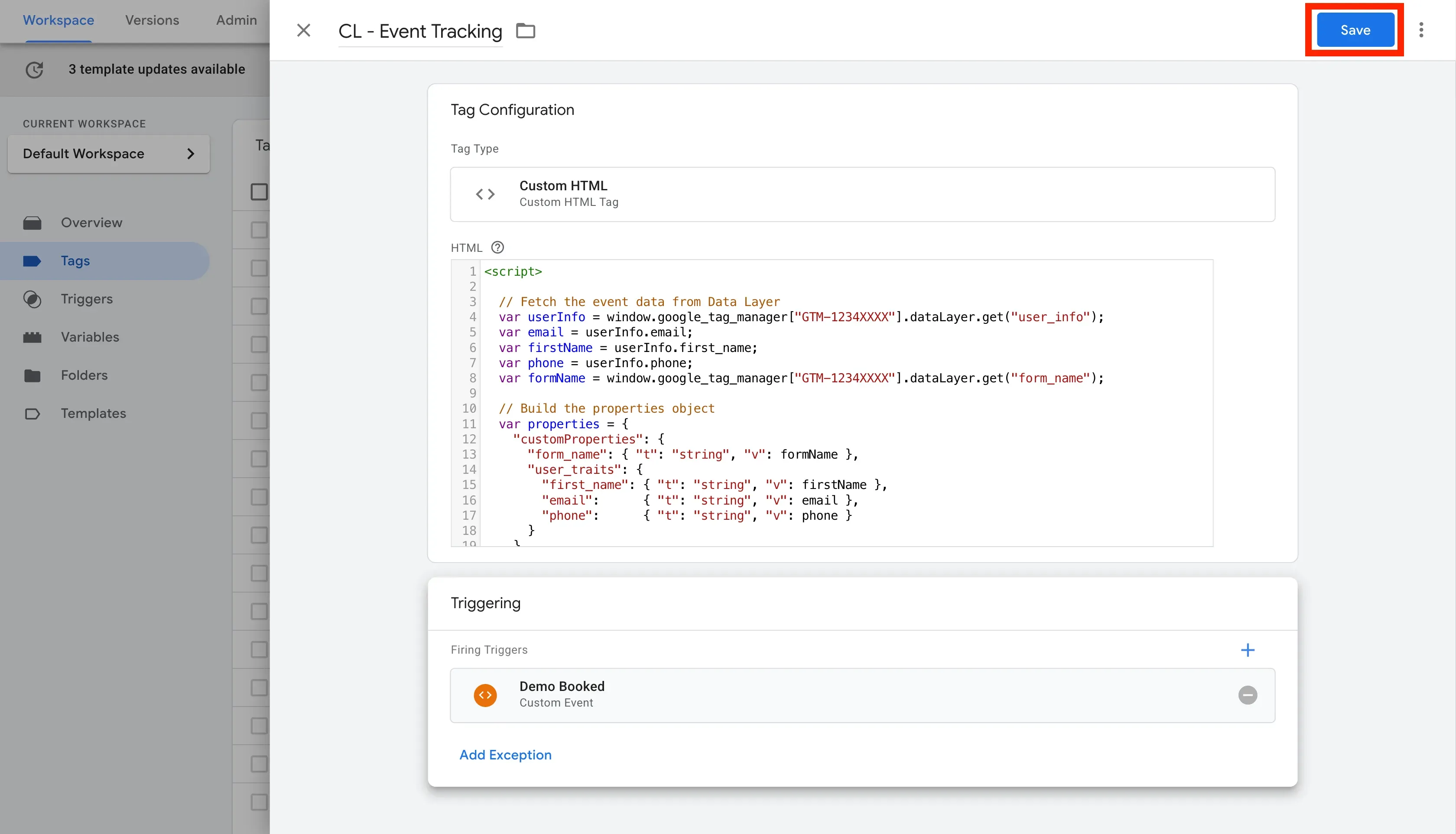This screenshot has height=834, width=1456.
Task: Open the Triggers section
Action: (x=87, y=299)
